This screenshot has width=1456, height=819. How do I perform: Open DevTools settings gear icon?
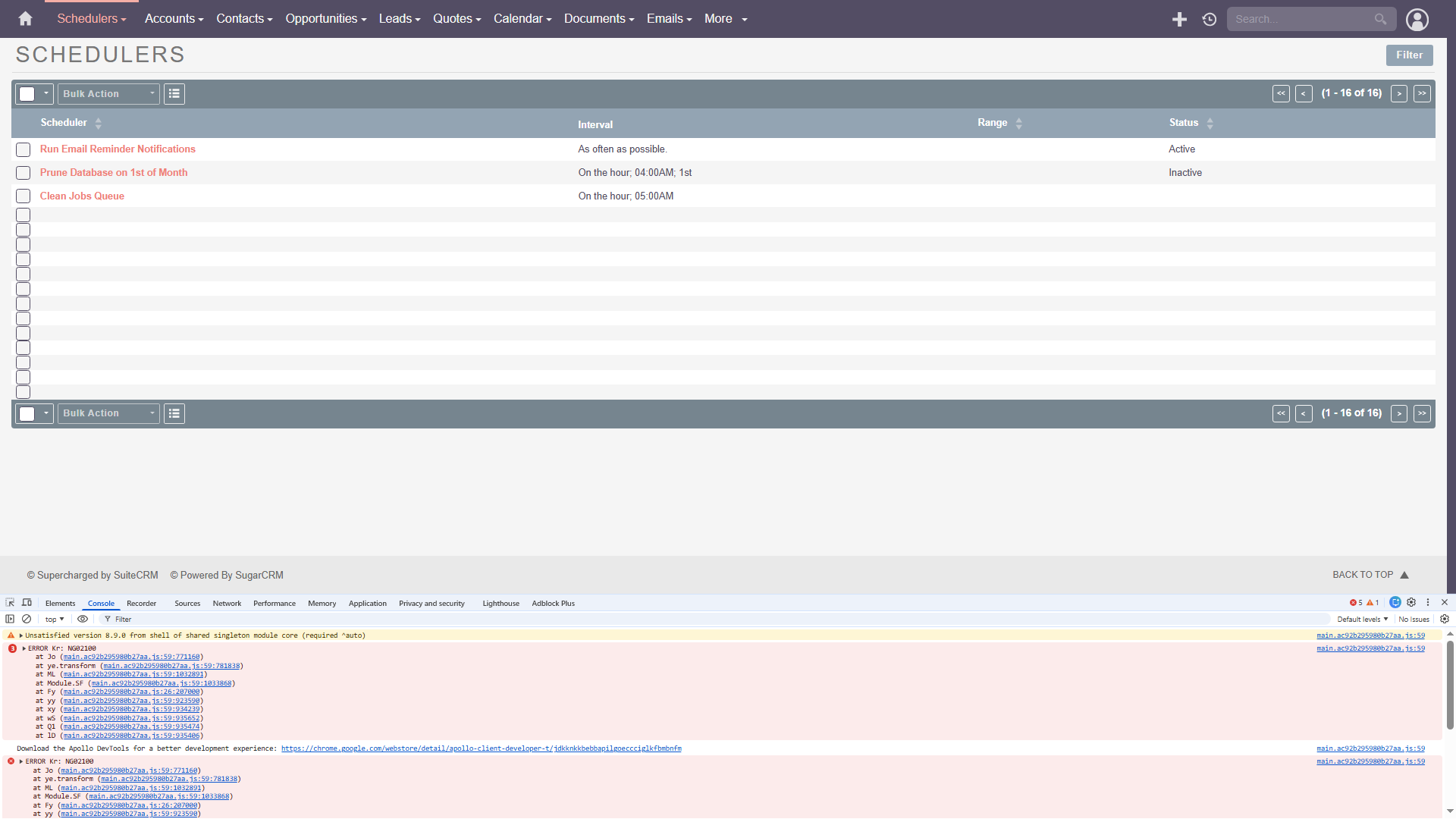pyautogui.click(x=1411, y=603)
